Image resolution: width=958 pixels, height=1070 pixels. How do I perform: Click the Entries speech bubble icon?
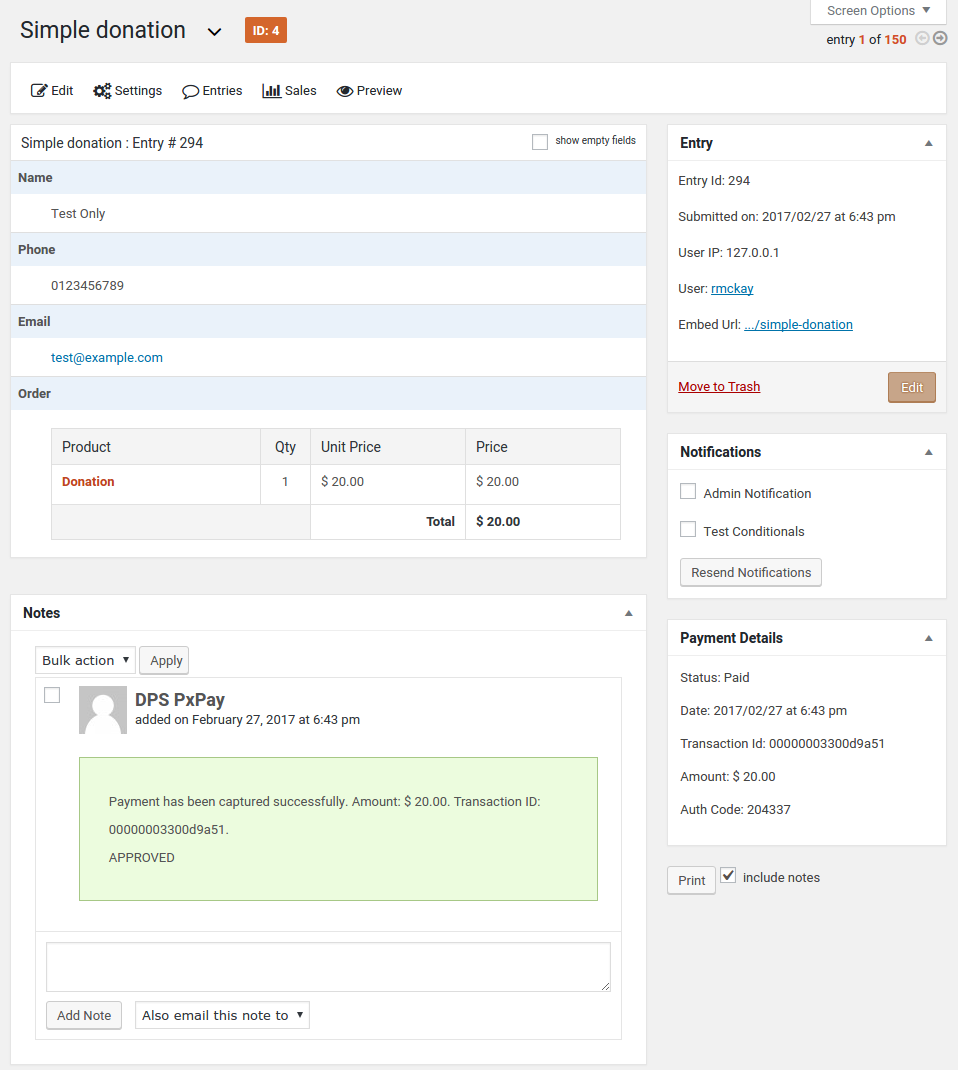190,91
